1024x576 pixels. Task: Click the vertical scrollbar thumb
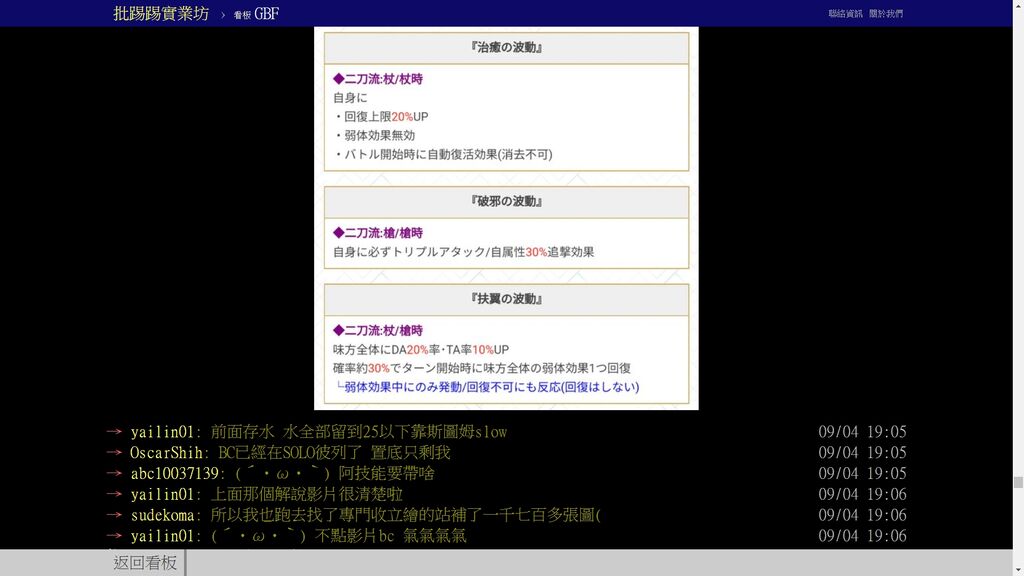click(1018, 483)
